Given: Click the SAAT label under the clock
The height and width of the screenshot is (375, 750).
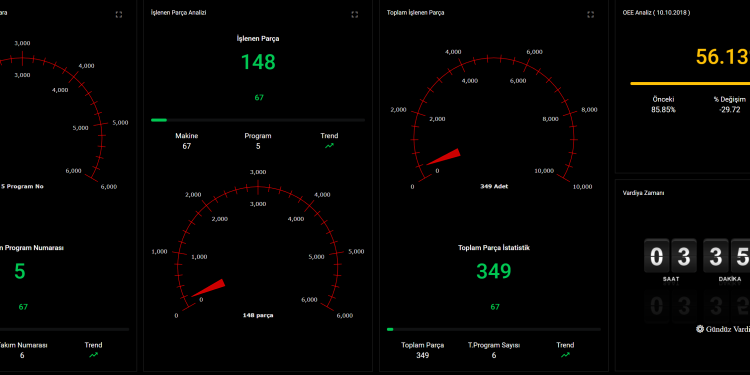Looking at the screenshot, I should [671, 279].
